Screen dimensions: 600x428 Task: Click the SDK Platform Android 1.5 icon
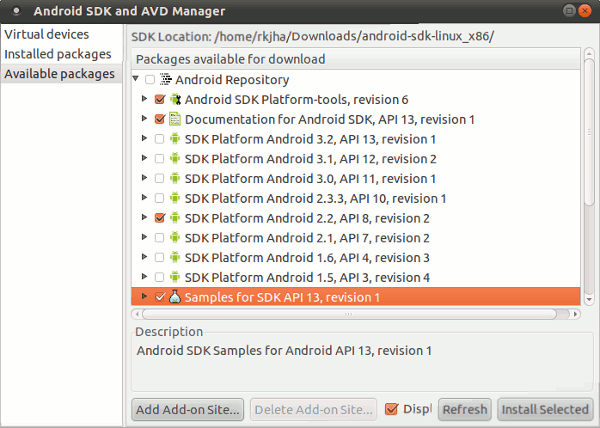point(175,277)
